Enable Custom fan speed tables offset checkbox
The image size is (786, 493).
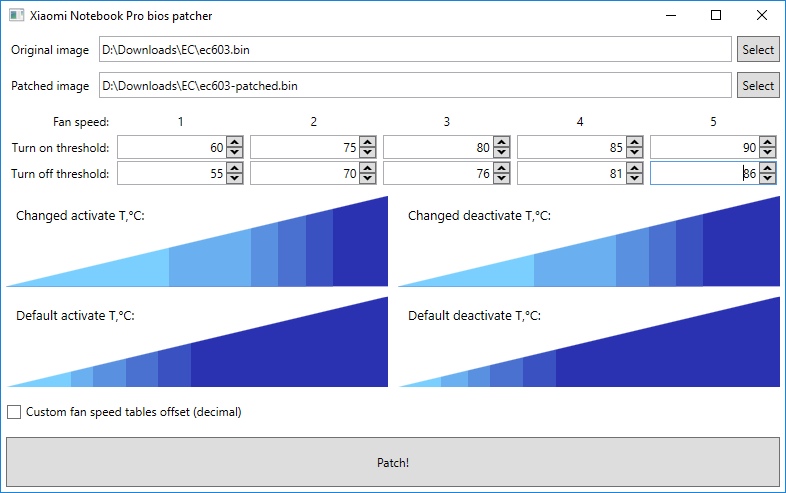[14, 412]
